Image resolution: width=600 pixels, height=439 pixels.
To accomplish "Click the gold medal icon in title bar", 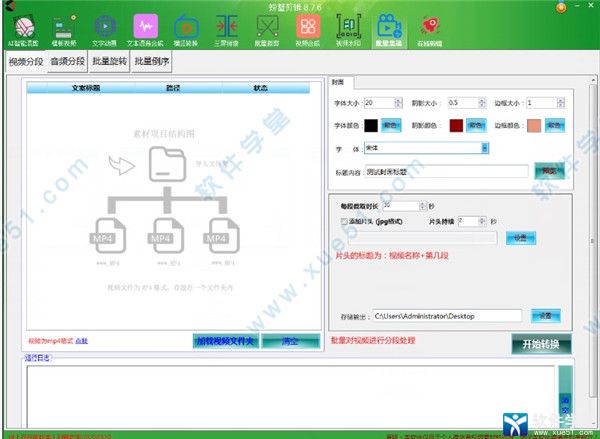I will 561,7.
